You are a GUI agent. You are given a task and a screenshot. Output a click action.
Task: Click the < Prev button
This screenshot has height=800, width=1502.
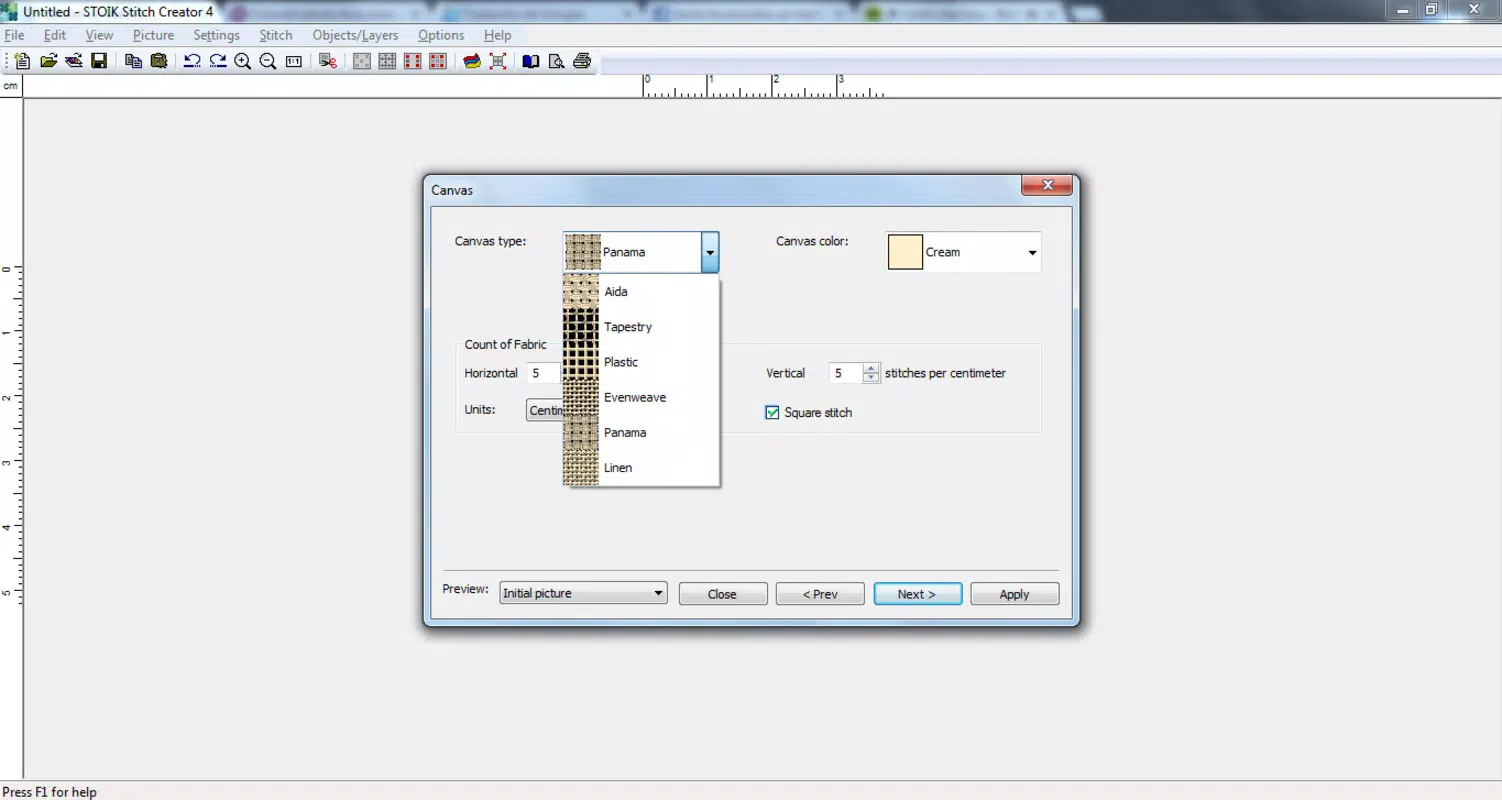tap(820, 594)
